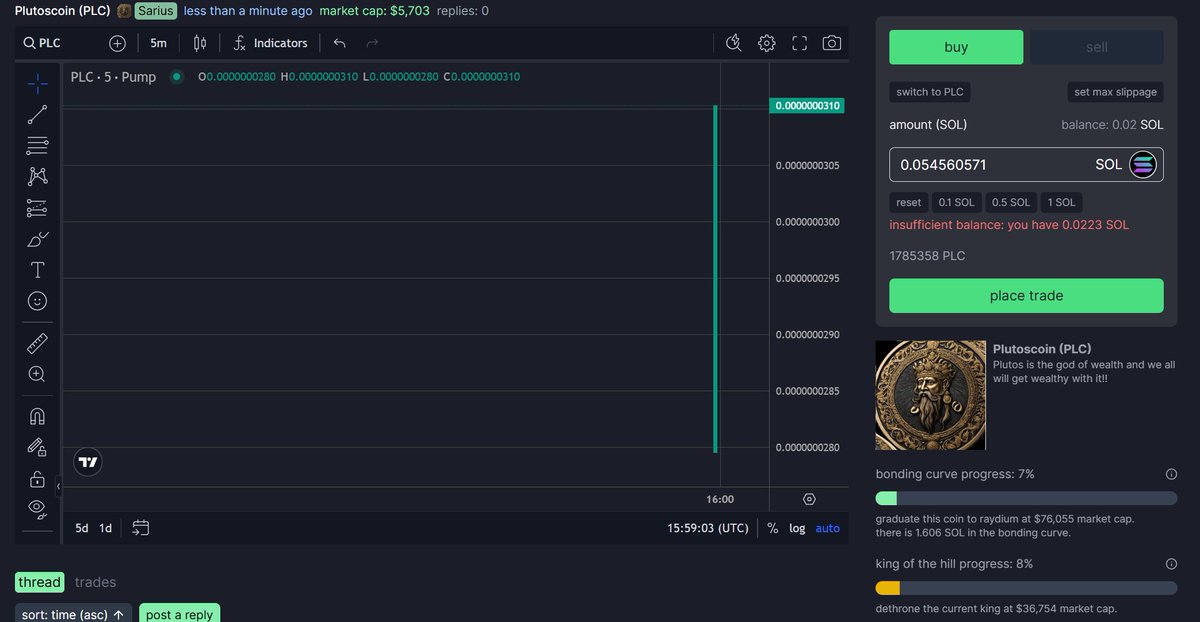Switch to the thread tab
Image resolution: width=1200 pixels, height=622 pixels.
tap(40, 582)
